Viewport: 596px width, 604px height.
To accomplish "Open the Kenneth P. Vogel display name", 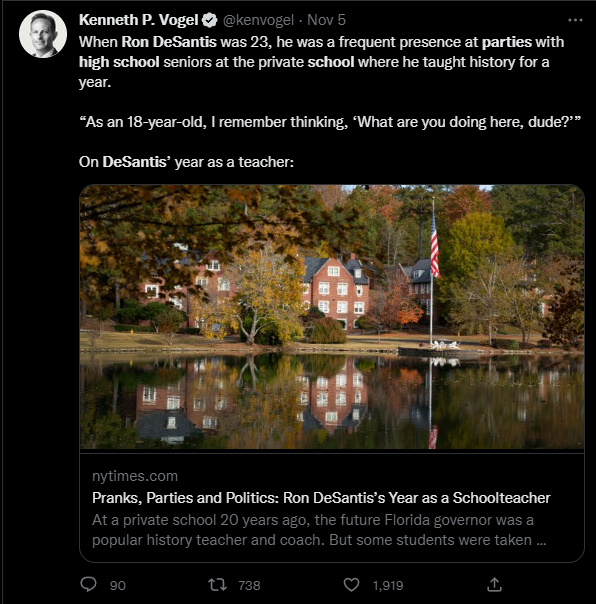I will (x=138, y=20).
